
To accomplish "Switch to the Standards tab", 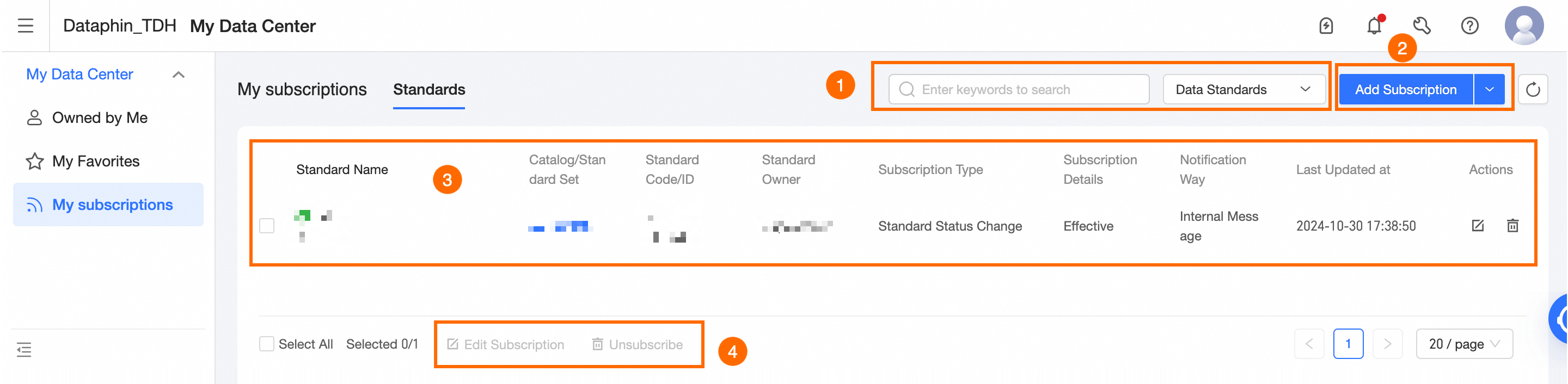I will (429, 89).
